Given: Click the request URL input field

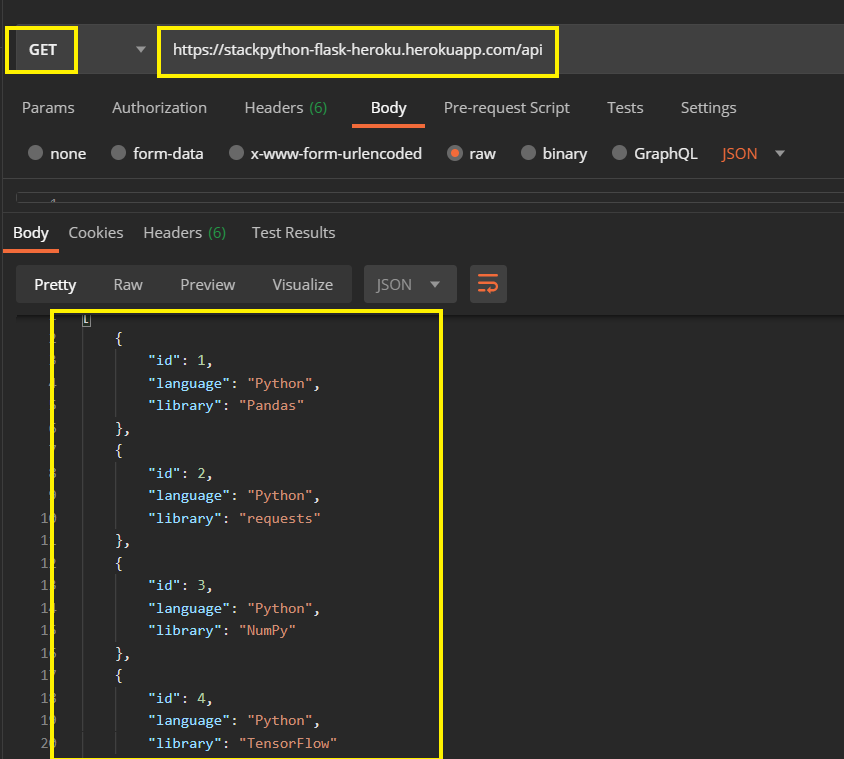Looking at the screenshot, I should [357, 50].
